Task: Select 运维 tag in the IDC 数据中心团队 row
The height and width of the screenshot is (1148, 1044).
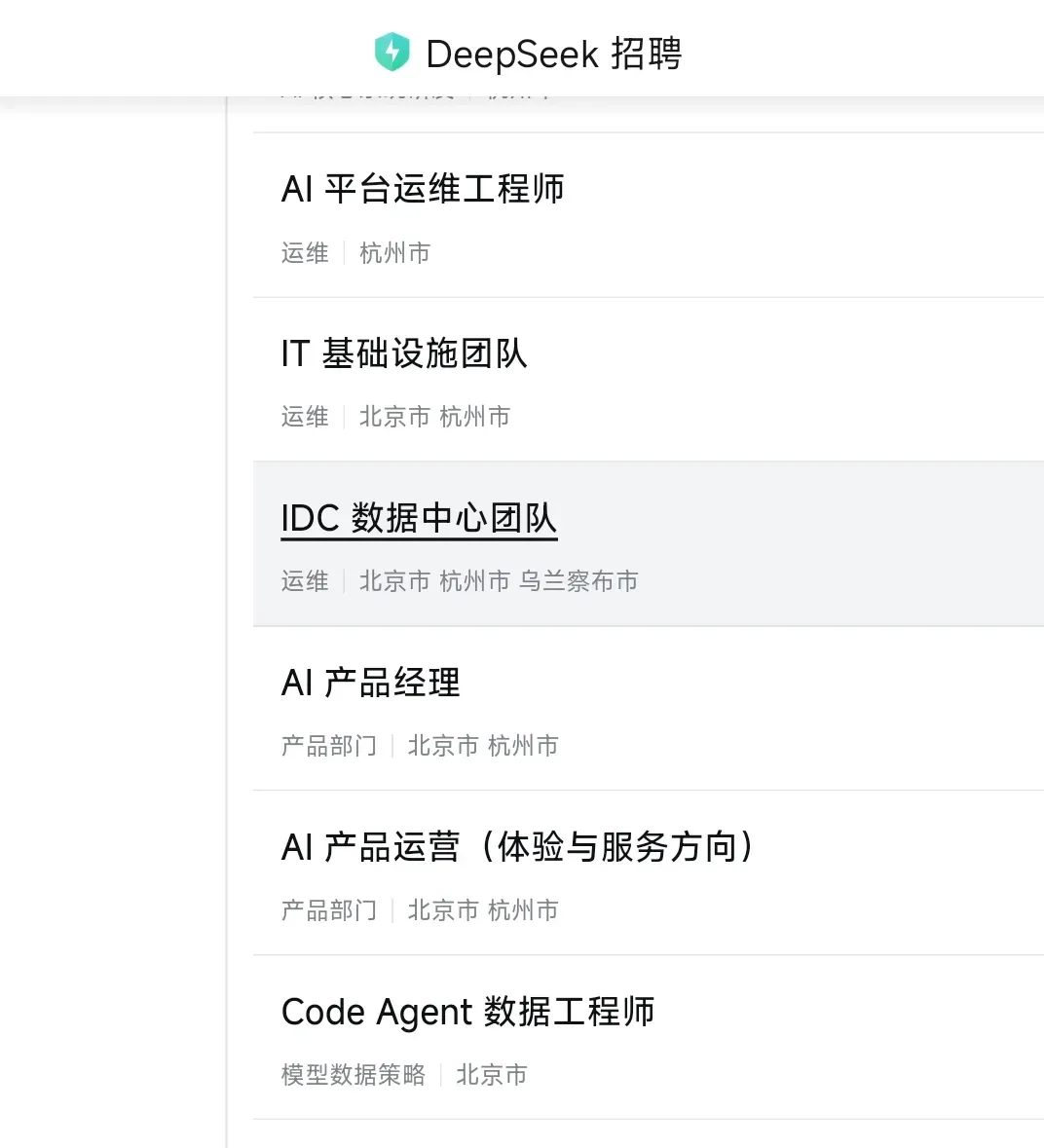Action: tap(305, 581)
